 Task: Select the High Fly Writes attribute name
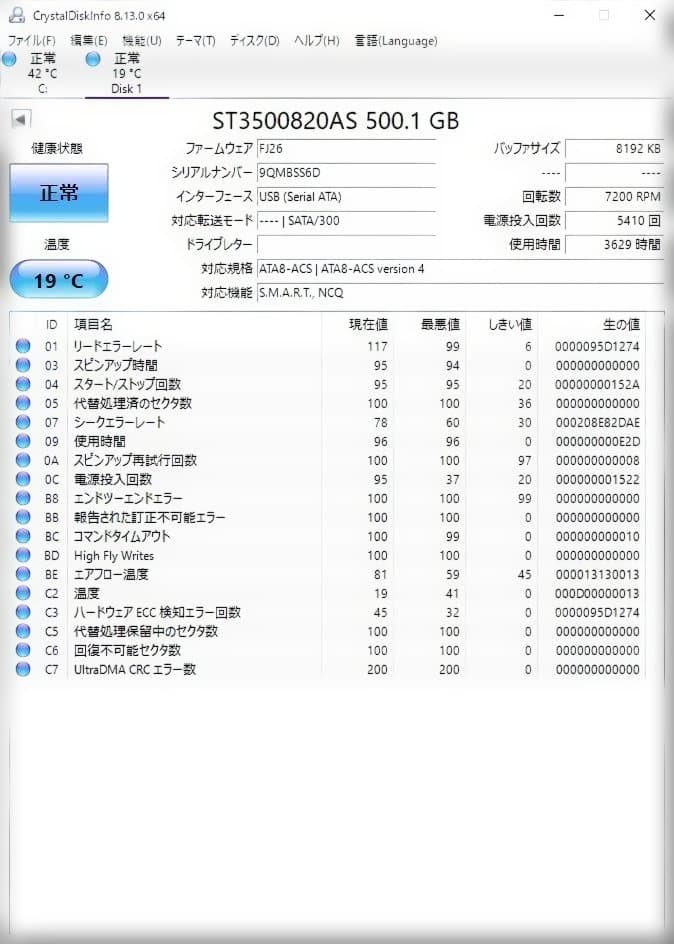[114, 556]
